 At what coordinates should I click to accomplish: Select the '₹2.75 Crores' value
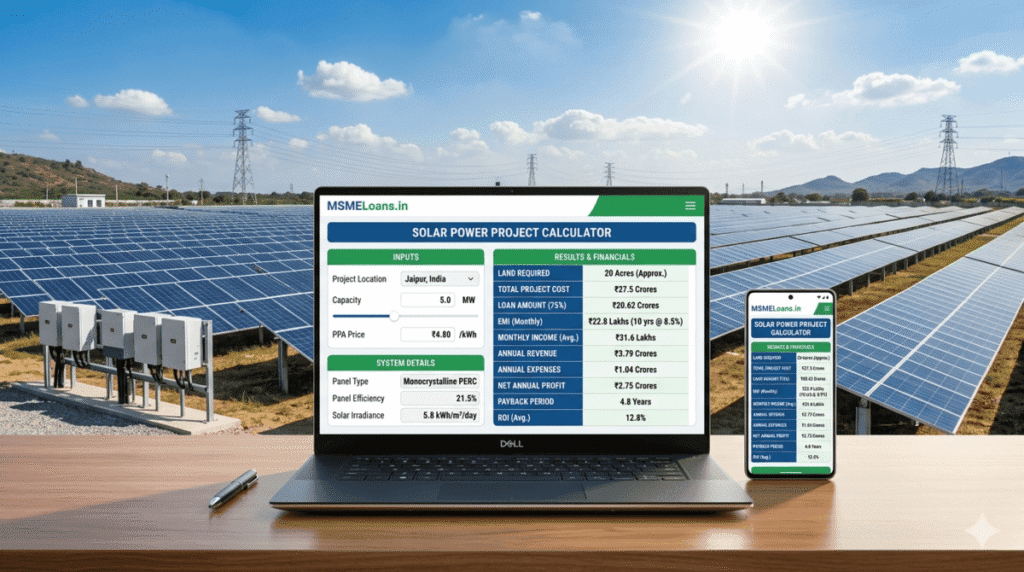tap(635, 385)
